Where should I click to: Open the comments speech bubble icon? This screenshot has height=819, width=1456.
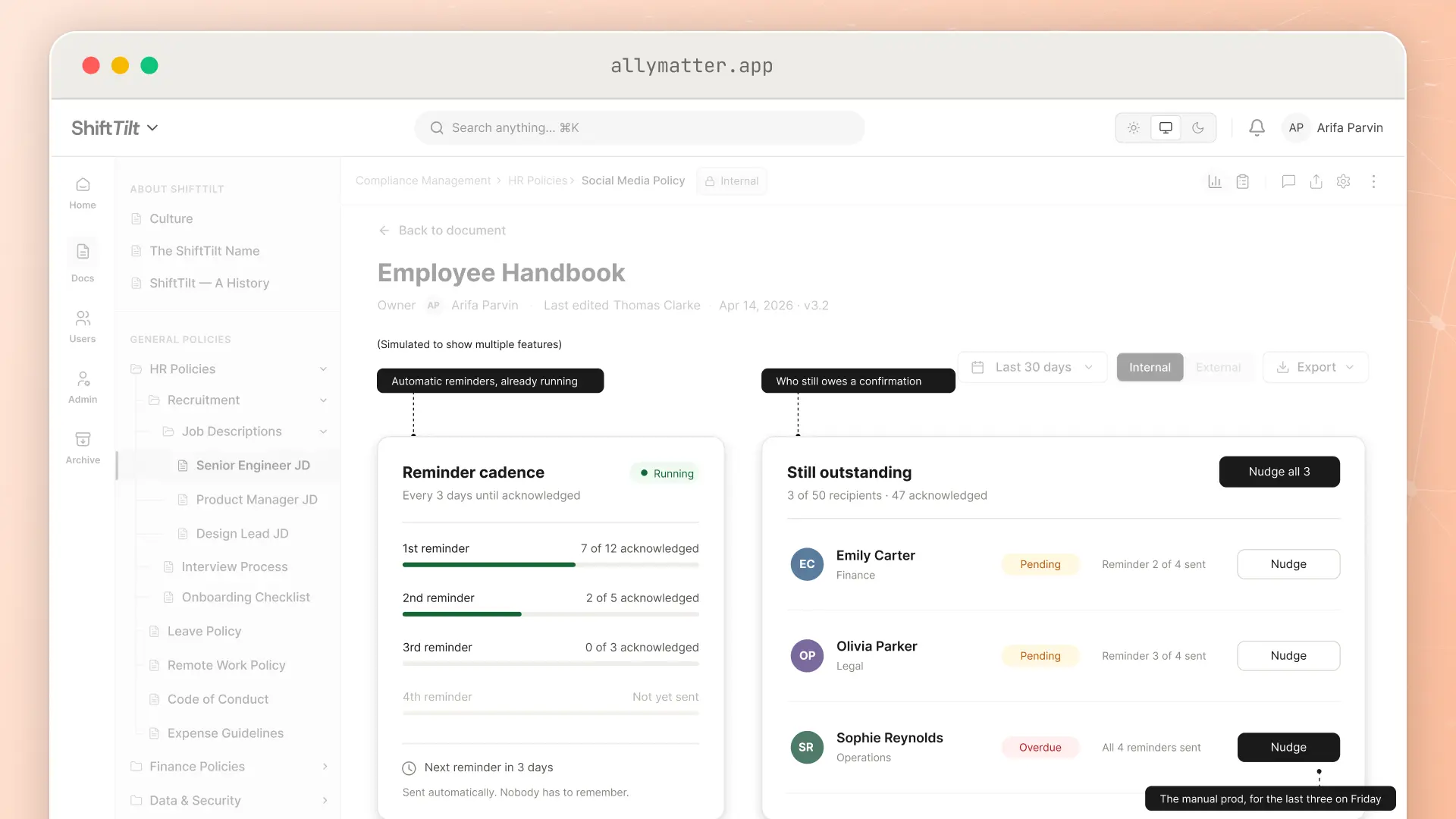(1288, 181)
